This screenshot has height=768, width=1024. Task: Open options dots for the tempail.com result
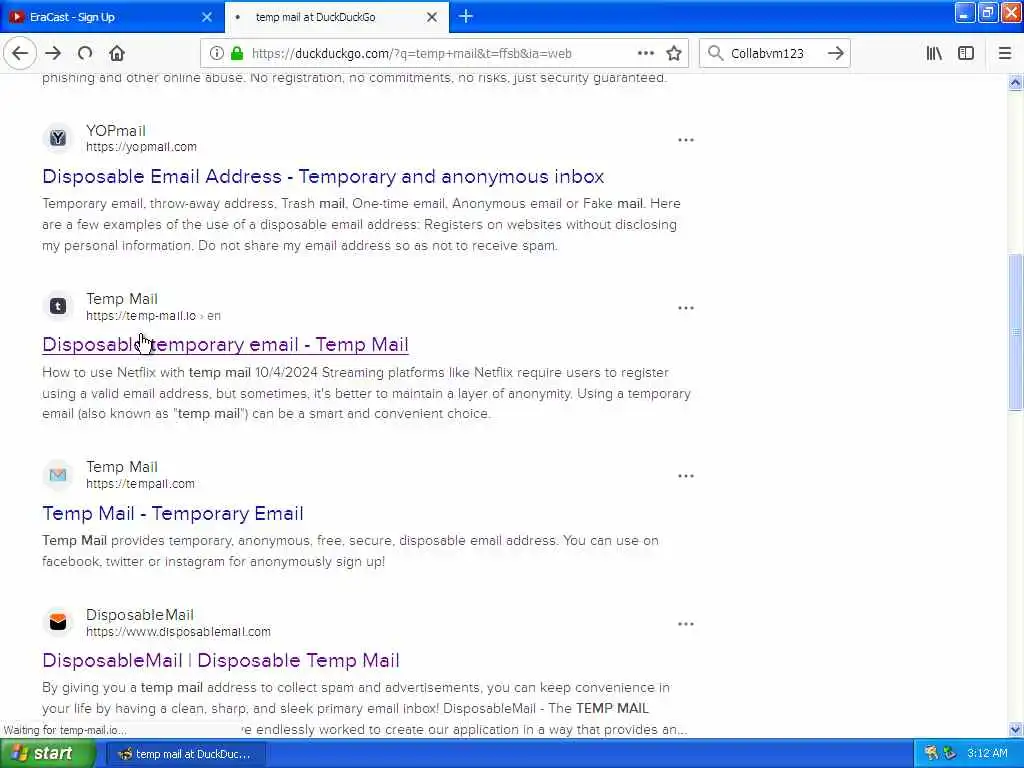pyautogui.click(x=686, y=476)
